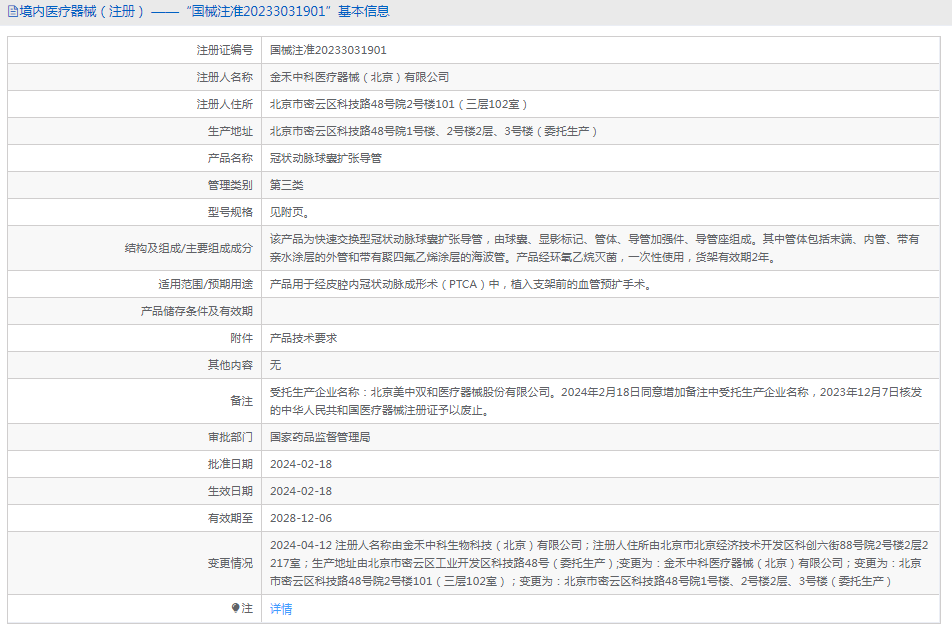Select expiry date 2028-12-06
952x632 pixels.
(301, 518)
